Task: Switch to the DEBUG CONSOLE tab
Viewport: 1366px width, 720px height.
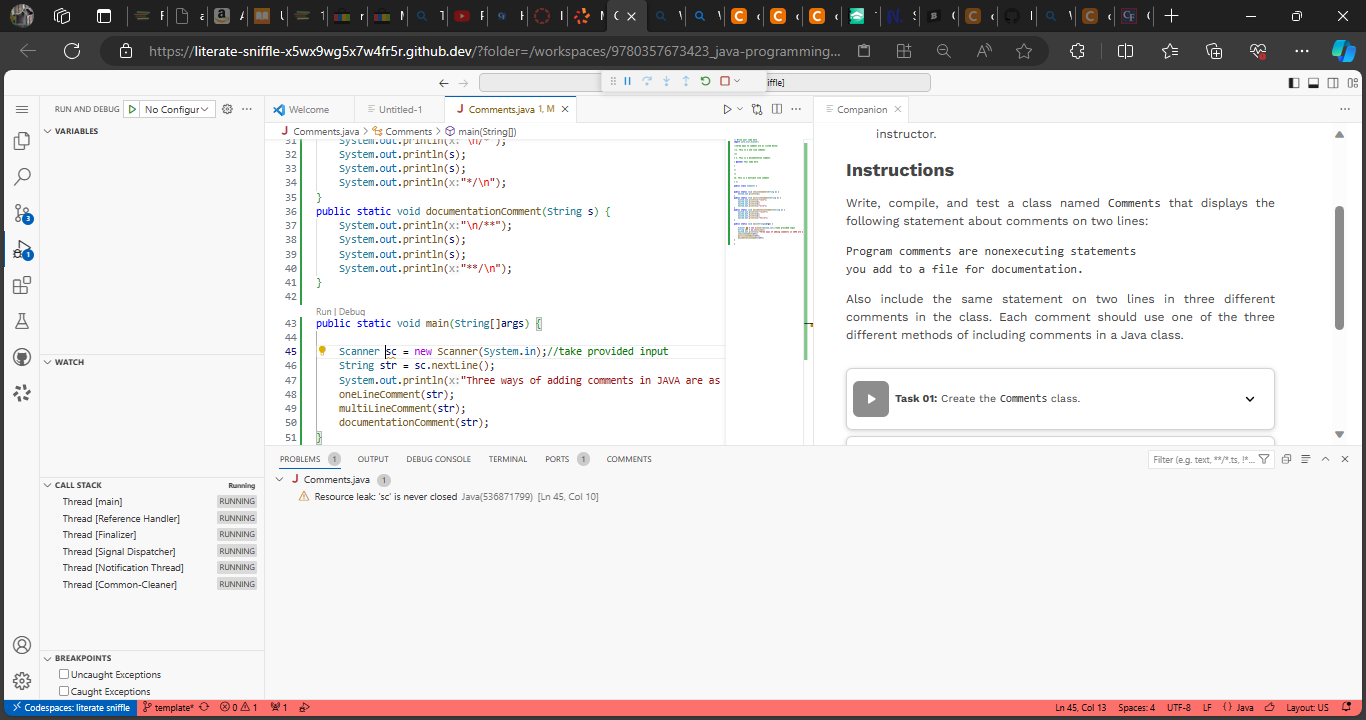Action: coord(438,459)
